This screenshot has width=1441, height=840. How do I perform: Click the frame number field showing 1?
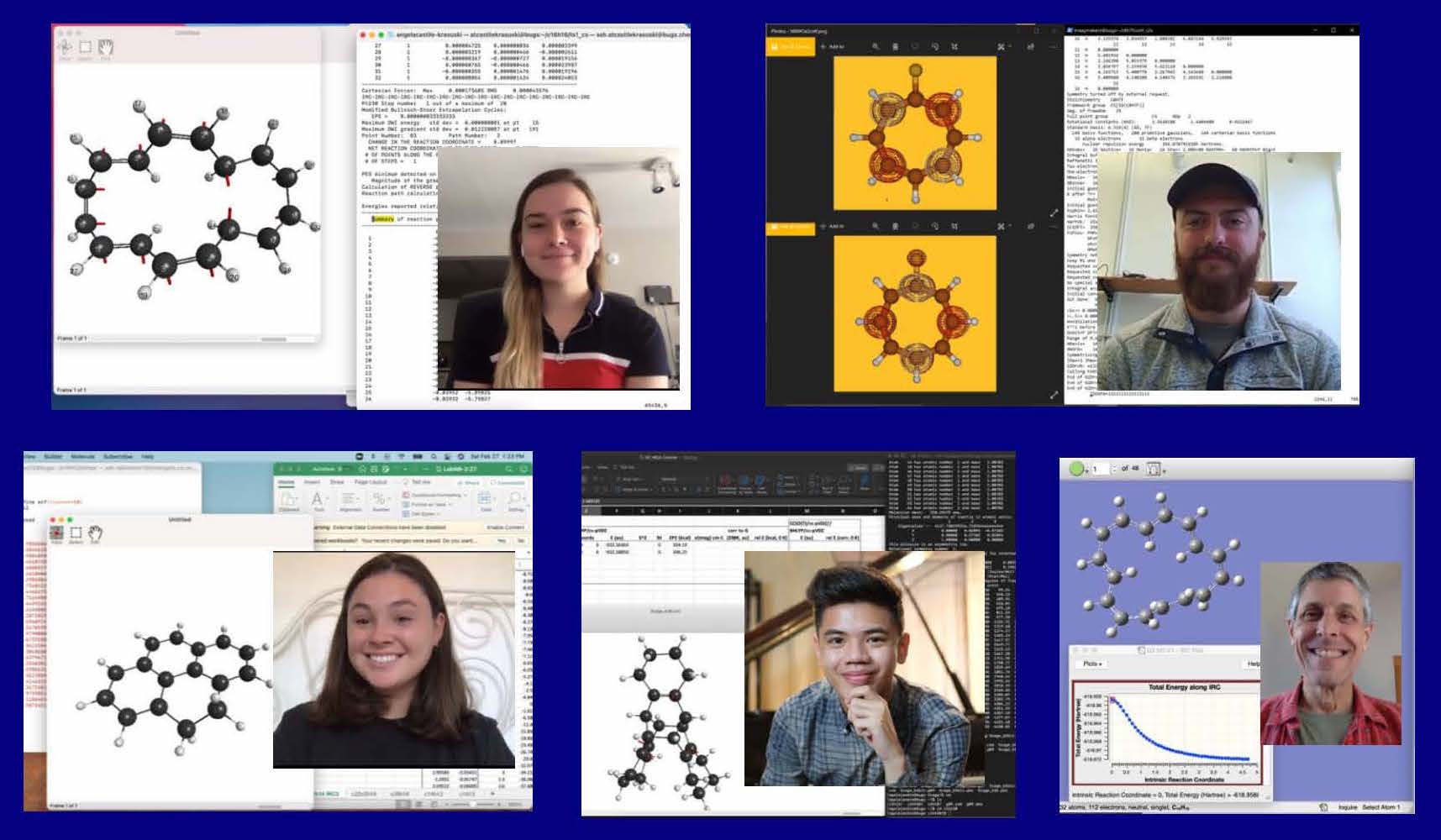click(x=1101, y=469)
